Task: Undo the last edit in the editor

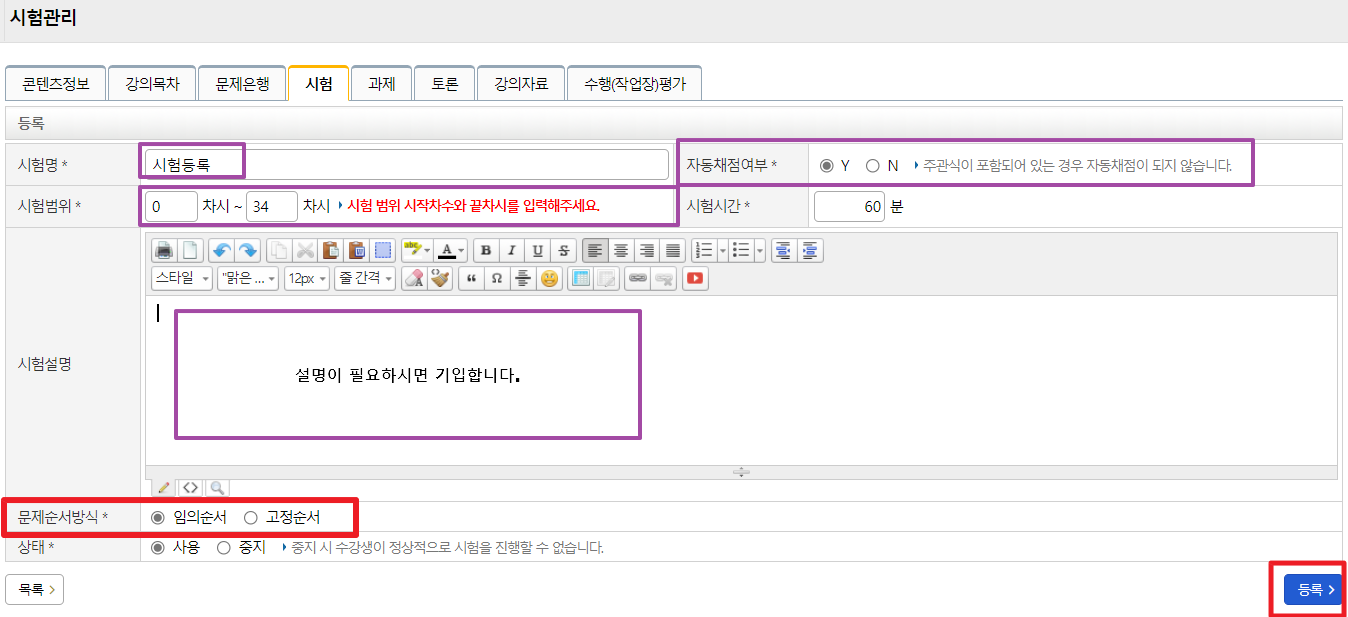Action: [220, 250]
